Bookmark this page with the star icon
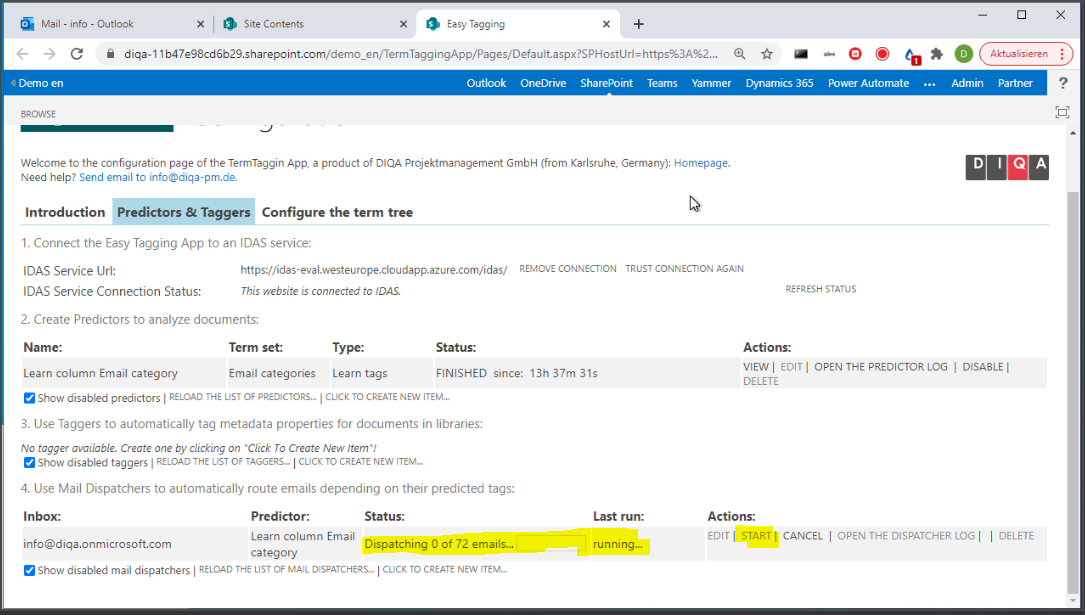The height and width of the screenshot is (615, 1085). tap(767, 54)
